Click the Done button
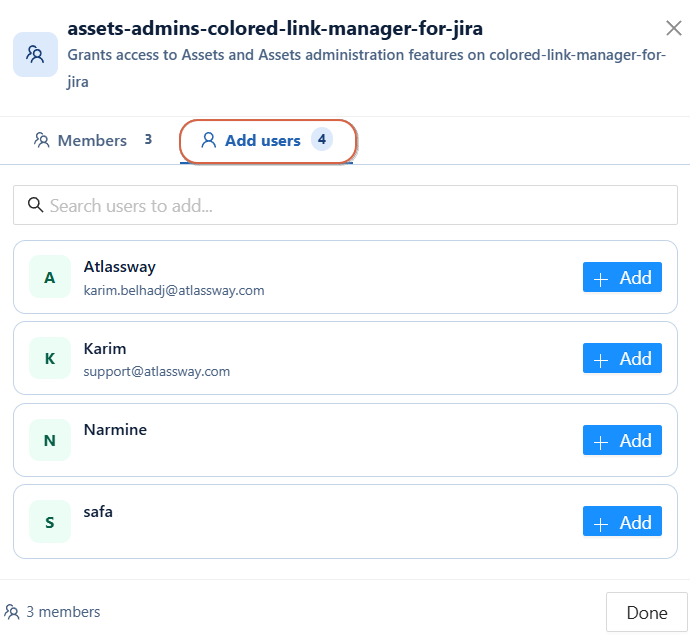Image resolution: width=690 pixels, height=637 pixels. pos(646,612)
